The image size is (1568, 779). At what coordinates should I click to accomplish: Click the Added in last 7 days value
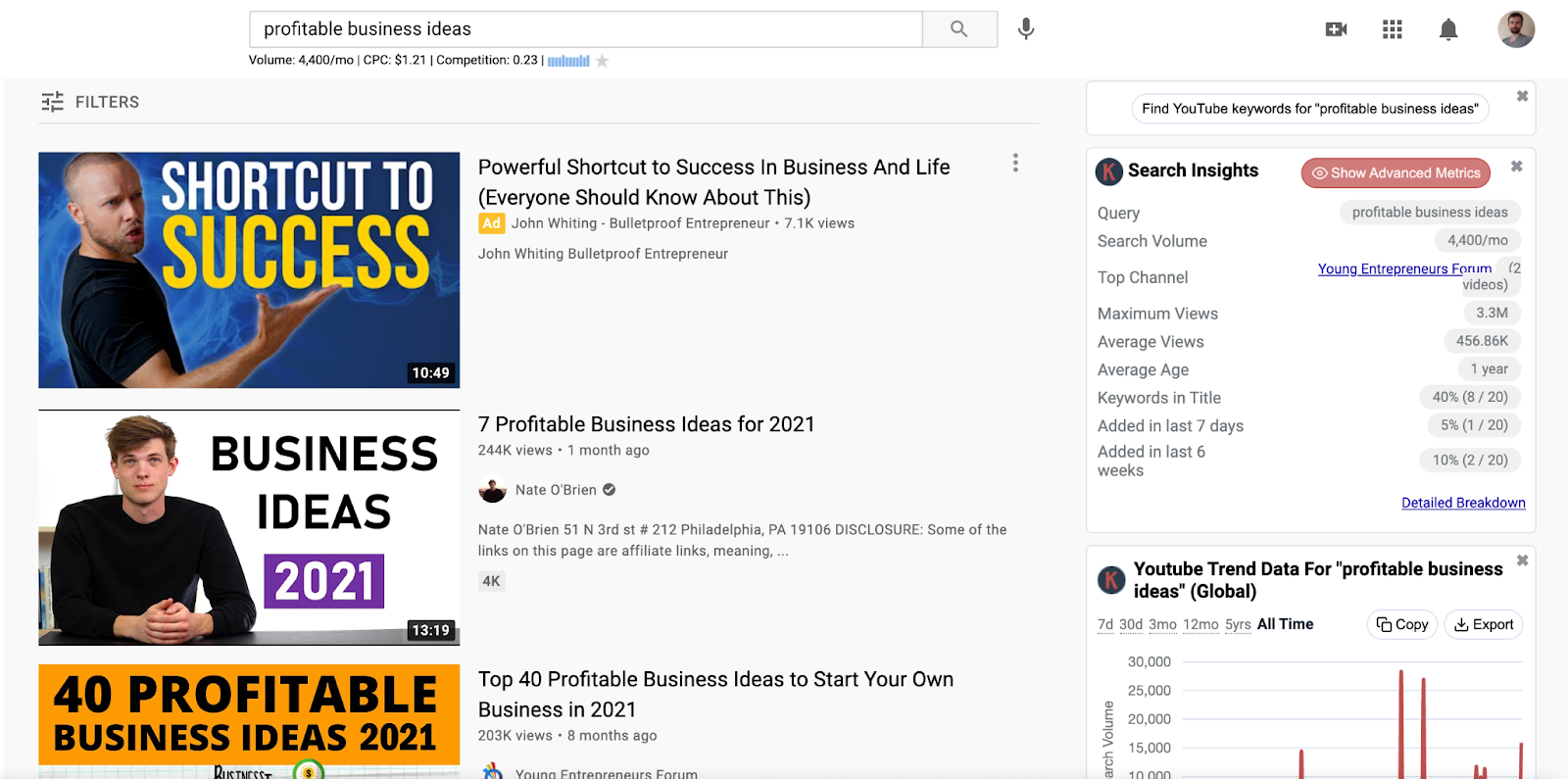(1474, 425)
